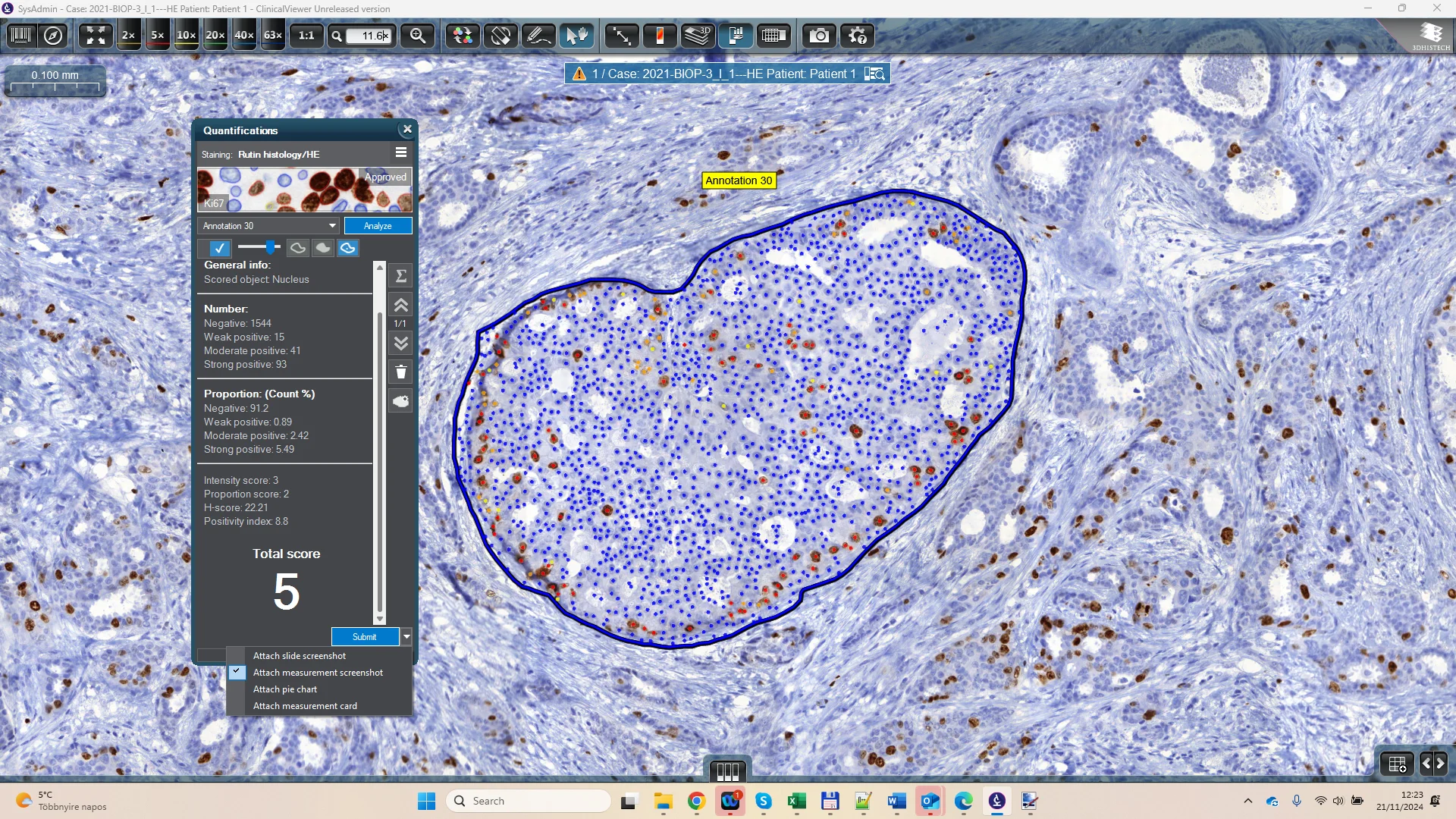Click the Annotation 30 yellow label
The image size is (1456, 819).
tap(739, 180)
